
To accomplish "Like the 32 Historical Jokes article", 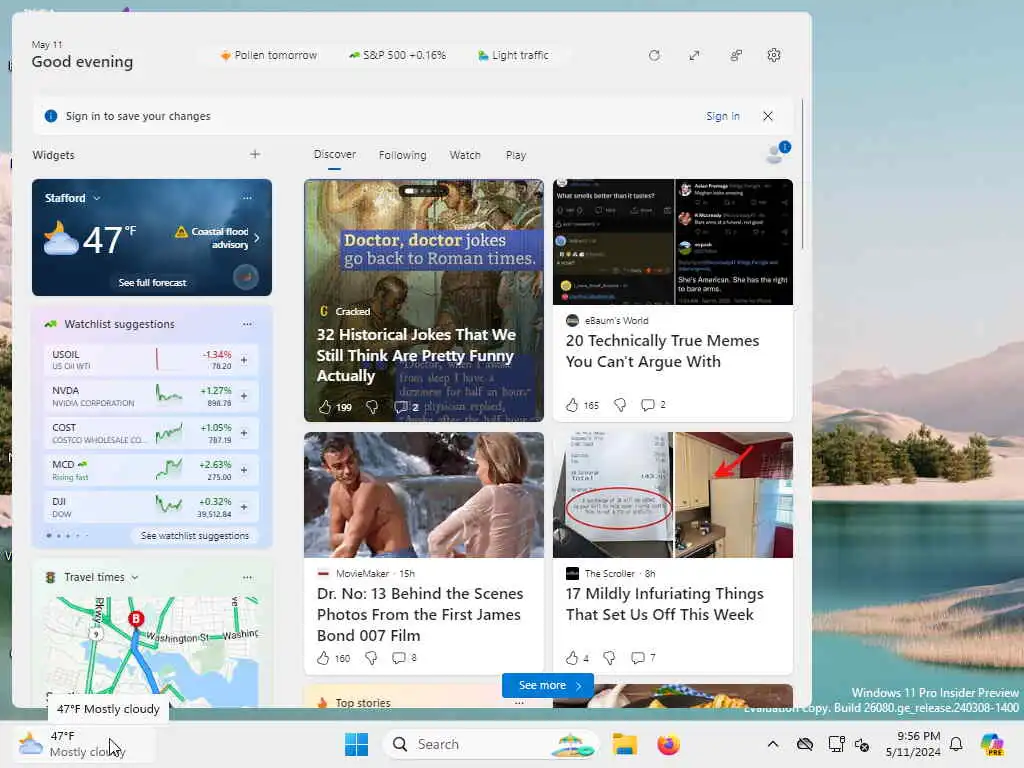I will (x=325, y=407).
